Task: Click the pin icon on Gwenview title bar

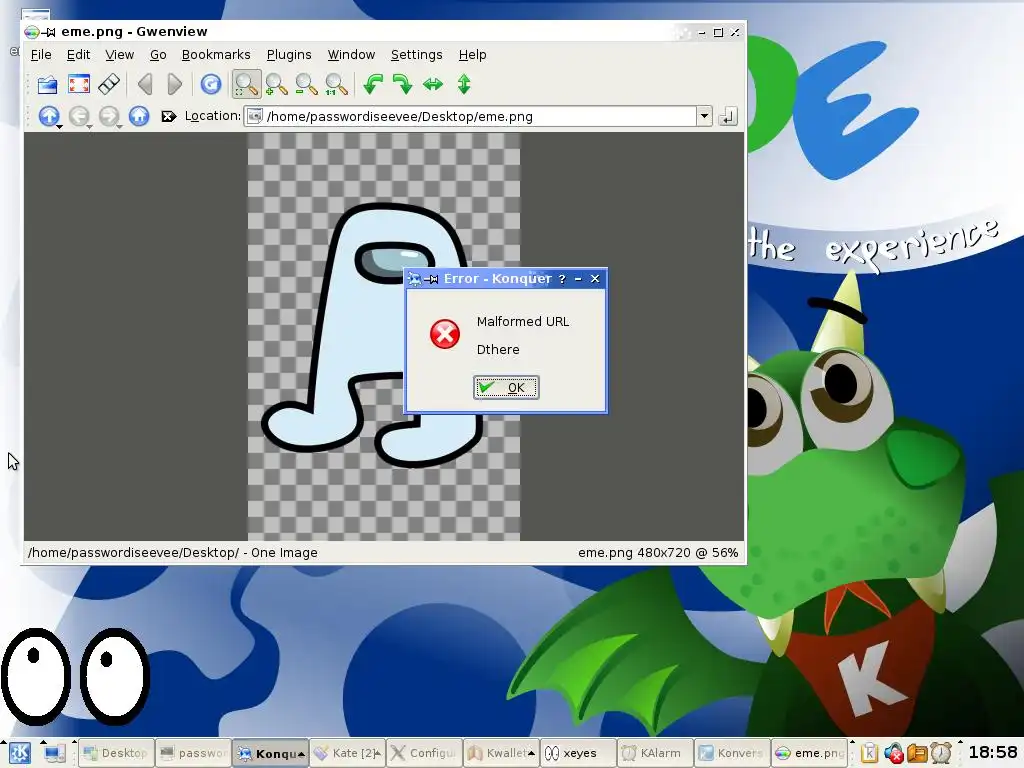Action: pyautogui.click(x=49, y=31)
